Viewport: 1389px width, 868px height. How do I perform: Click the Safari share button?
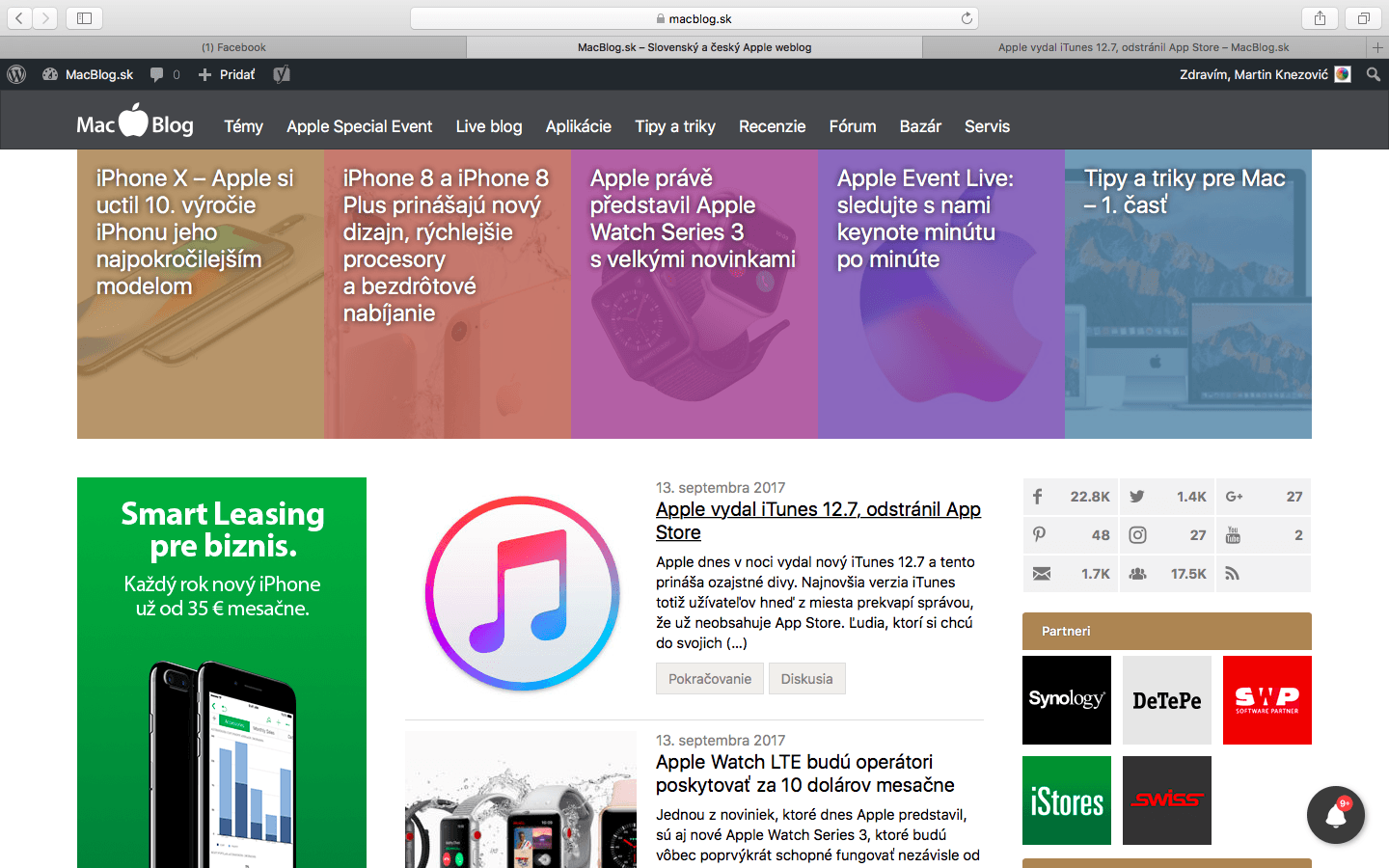tap(1320, 18)
